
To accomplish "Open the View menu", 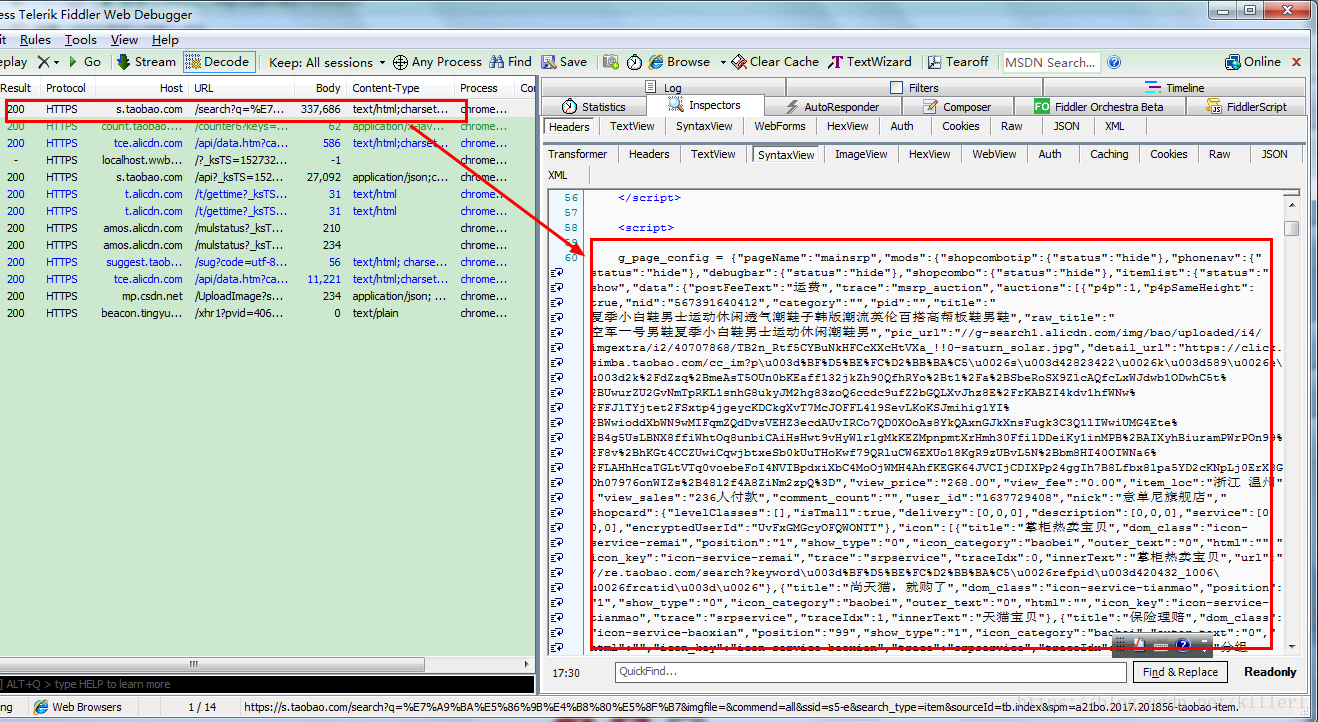I will [125, 40].
